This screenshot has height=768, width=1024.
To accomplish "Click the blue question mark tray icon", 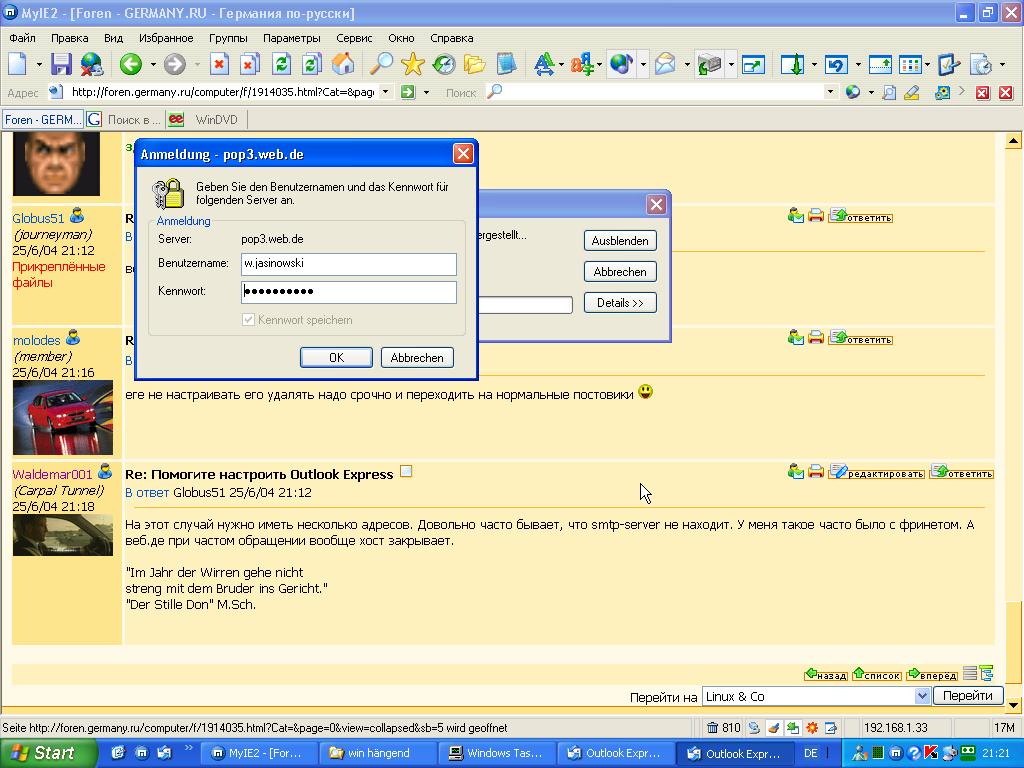I will [x=914, y=753].
